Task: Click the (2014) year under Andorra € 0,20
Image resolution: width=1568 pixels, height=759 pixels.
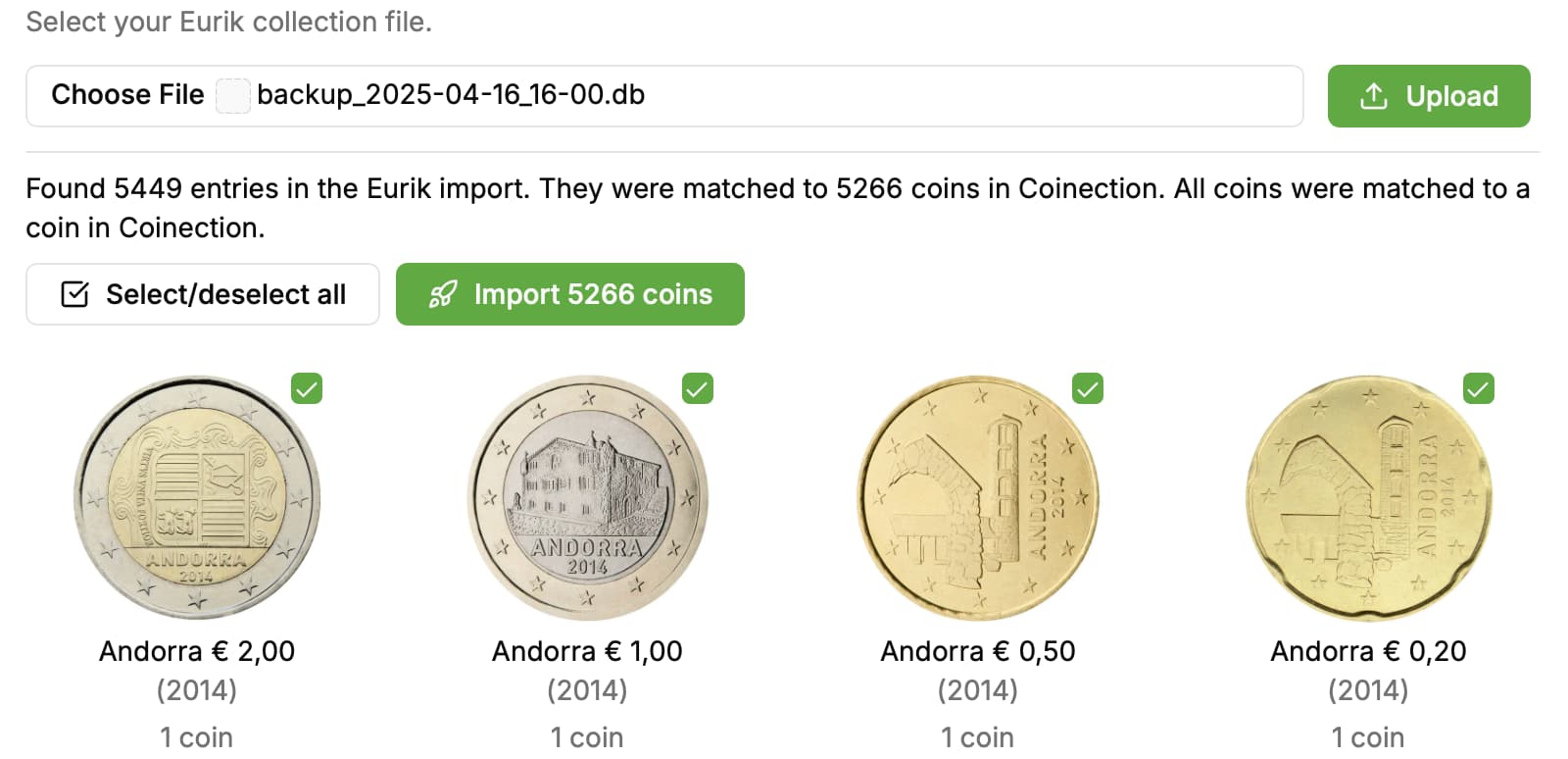Action: tap(1369, 690)
